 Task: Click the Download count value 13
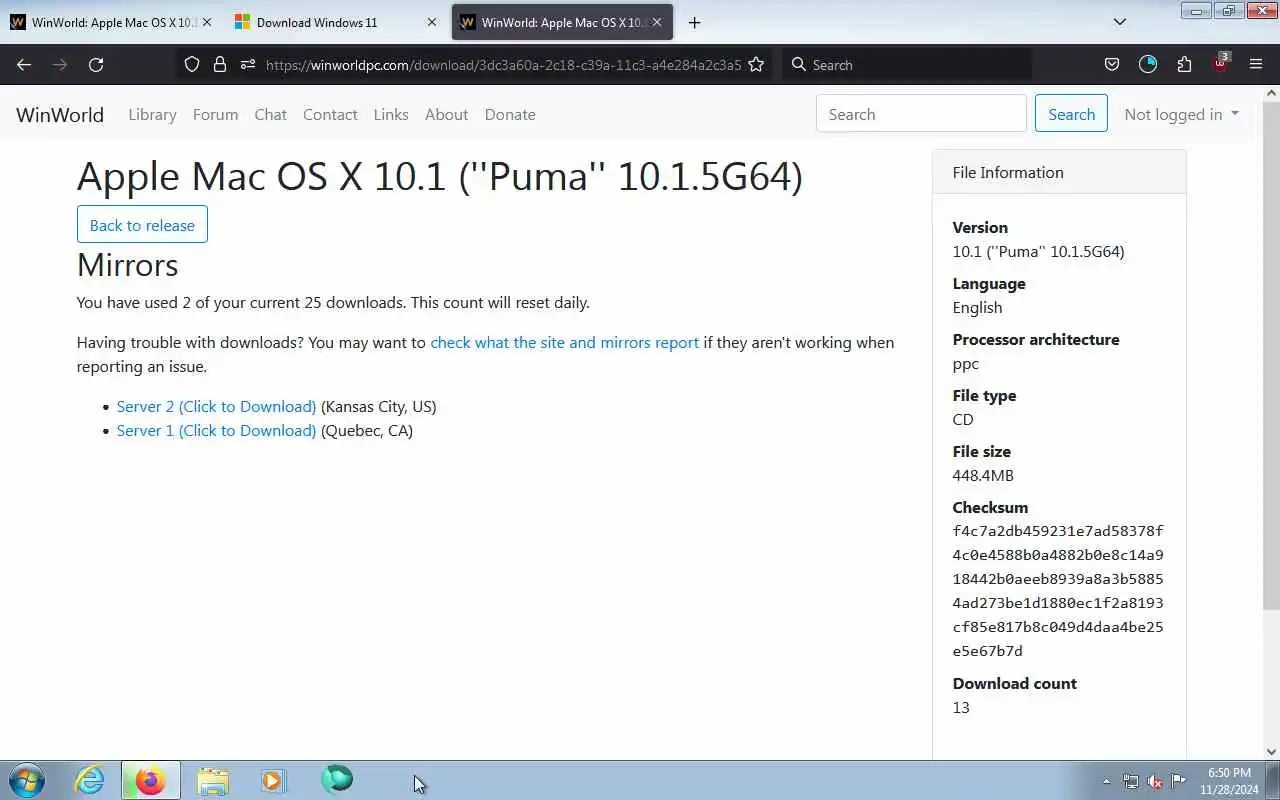pos(961,707)
